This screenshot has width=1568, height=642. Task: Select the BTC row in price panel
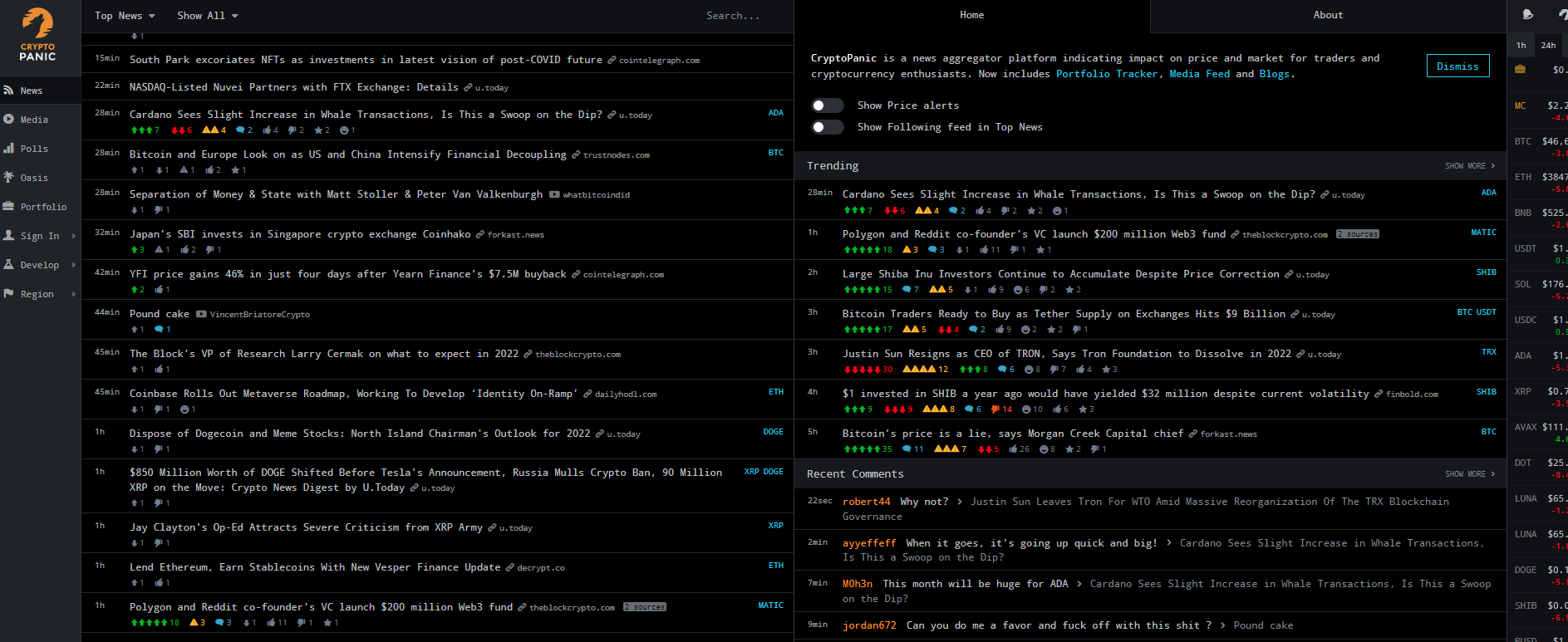(1538, 147)
